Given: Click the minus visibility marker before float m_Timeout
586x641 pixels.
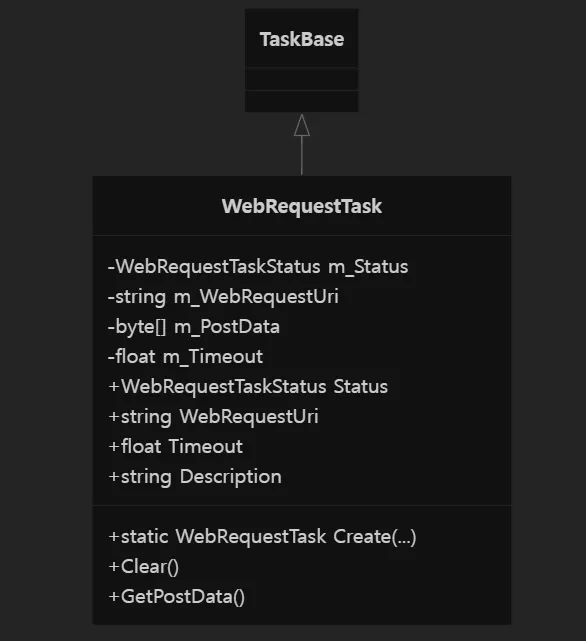Looking at the screenshot, I should pos(111,357).
